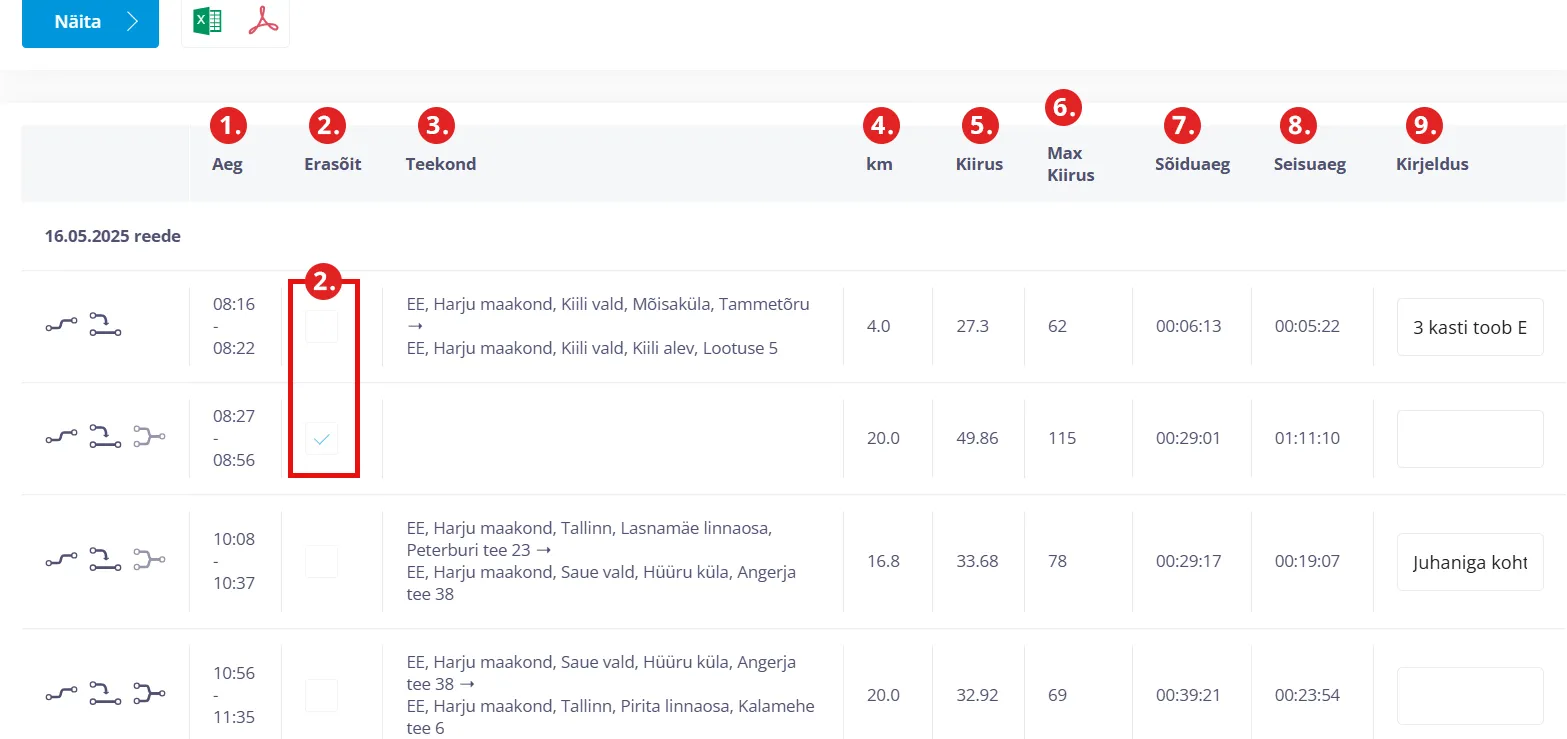1567x739 pixels.
Task: Enable Erasõit on the 10:56 trip
Action: pyautogui.click(x=322, y=695)
